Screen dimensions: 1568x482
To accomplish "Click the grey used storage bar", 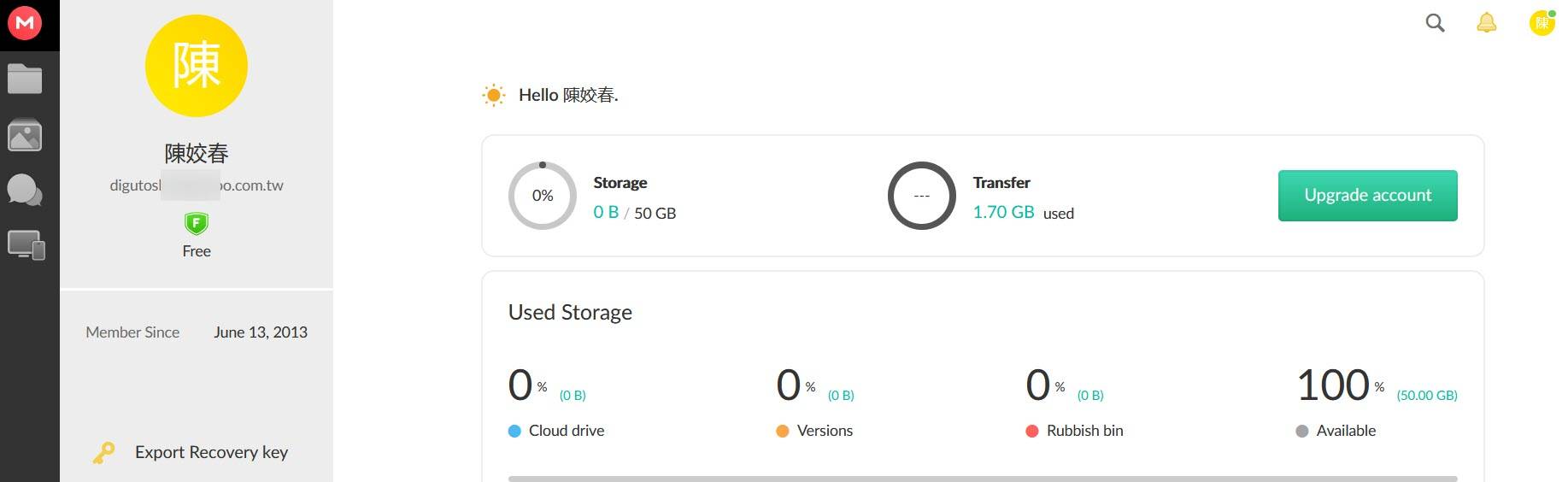I will pyautogui.click(x=983, y=479).
